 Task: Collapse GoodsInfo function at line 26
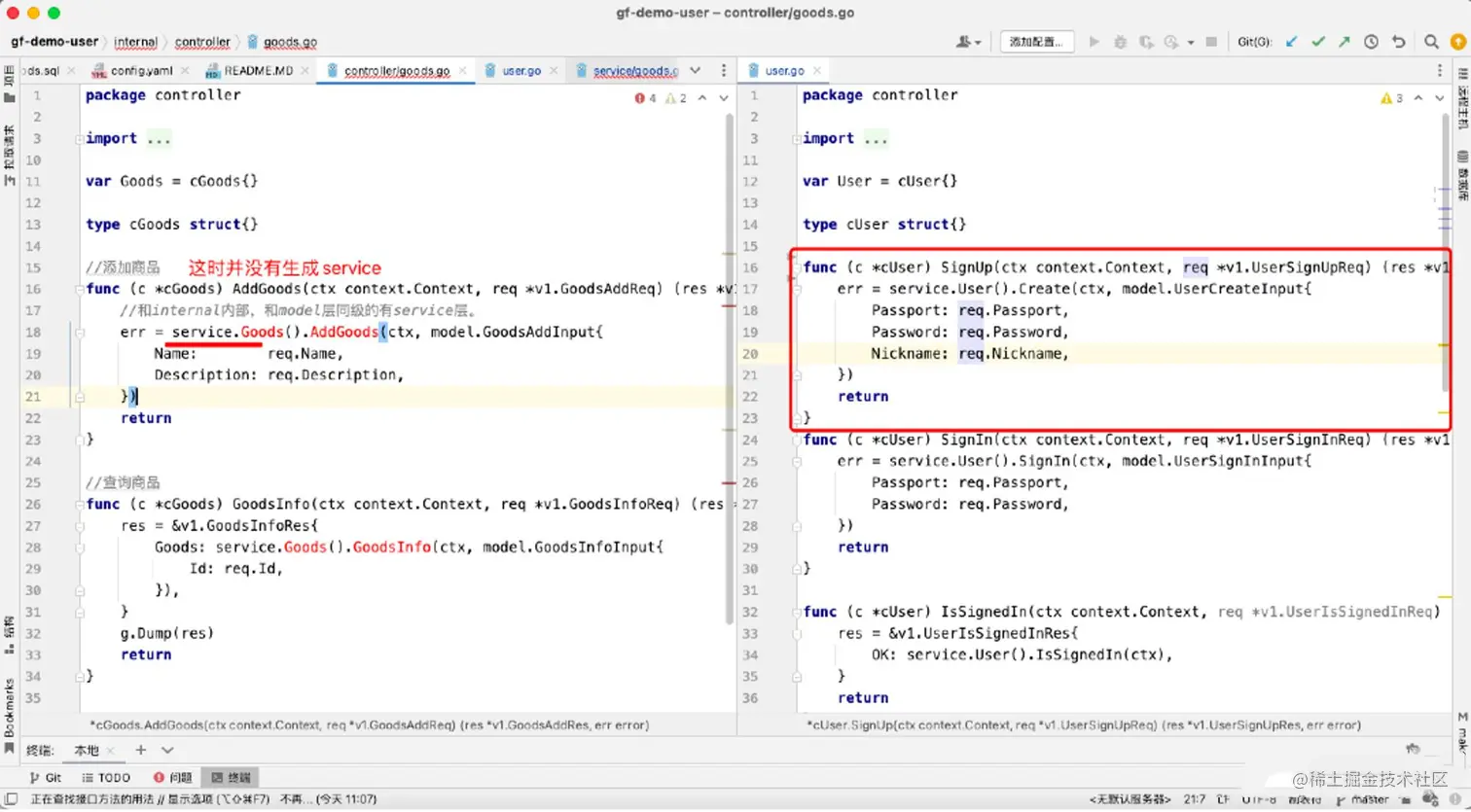[x=80, y=504]
